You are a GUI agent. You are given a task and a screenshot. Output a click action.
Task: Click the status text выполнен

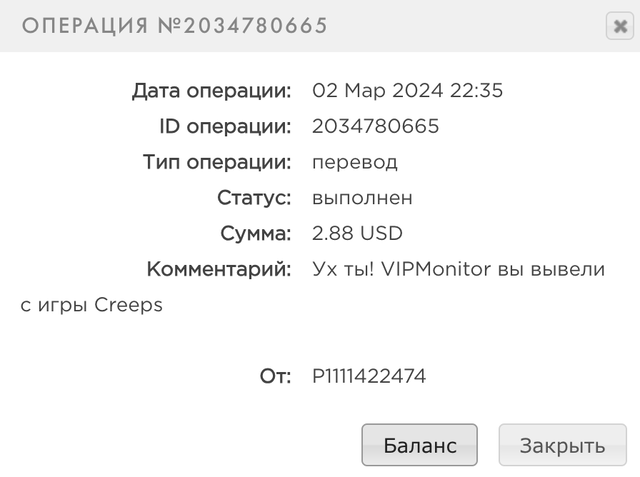[x=362, y=198]
